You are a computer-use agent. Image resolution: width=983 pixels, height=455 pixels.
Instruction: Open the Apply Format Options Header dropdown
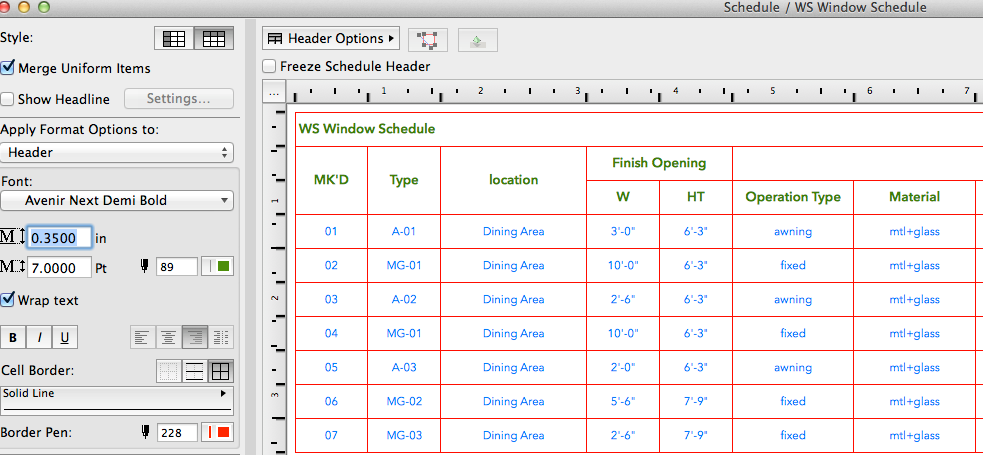pos(117,152)
